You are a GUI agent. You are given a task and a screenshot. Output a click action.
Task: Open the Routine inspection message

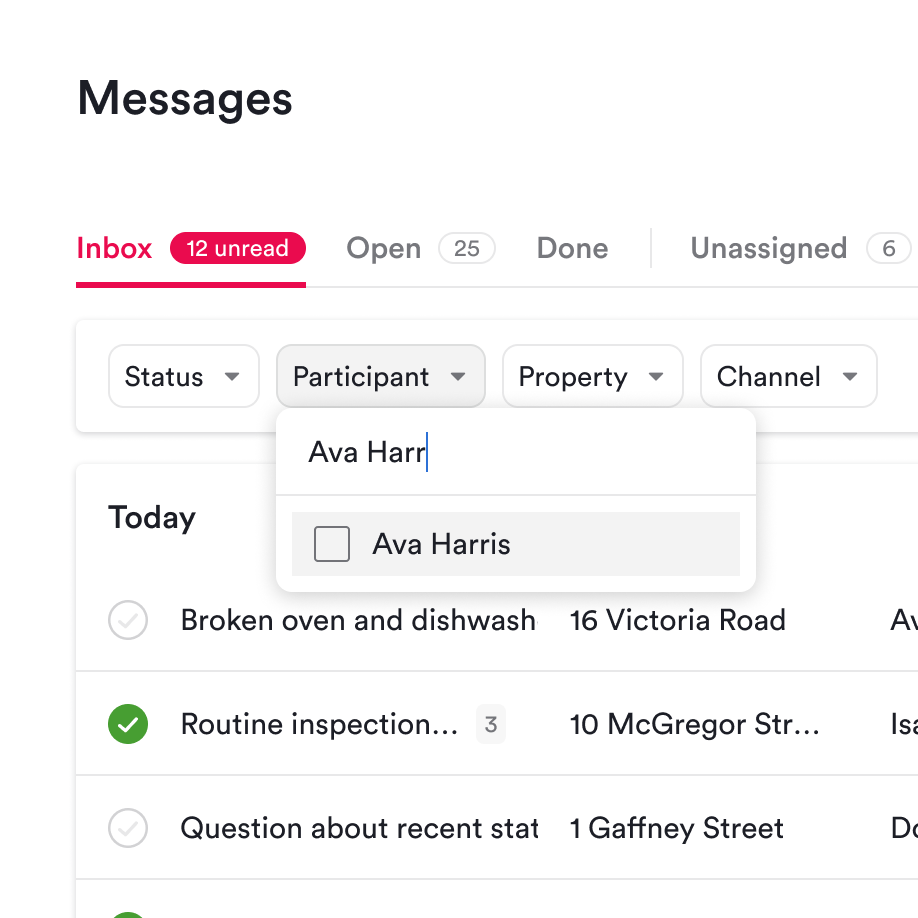point(319,724)
